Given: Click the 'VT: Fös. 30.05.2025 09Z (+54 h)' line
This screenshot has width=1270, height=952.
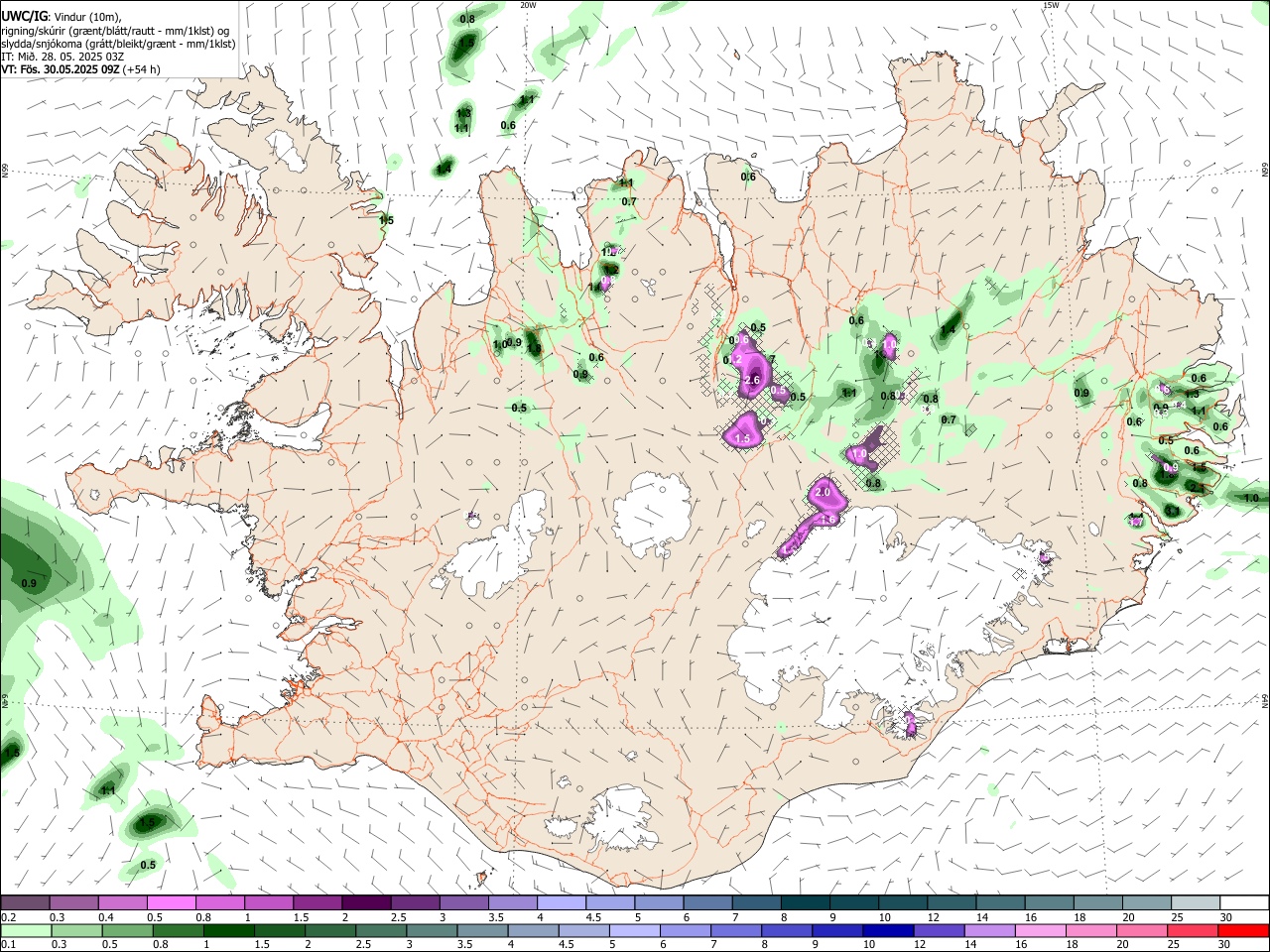Looking at the screenshot, I should pyautogui.click(x=80, y=69).
